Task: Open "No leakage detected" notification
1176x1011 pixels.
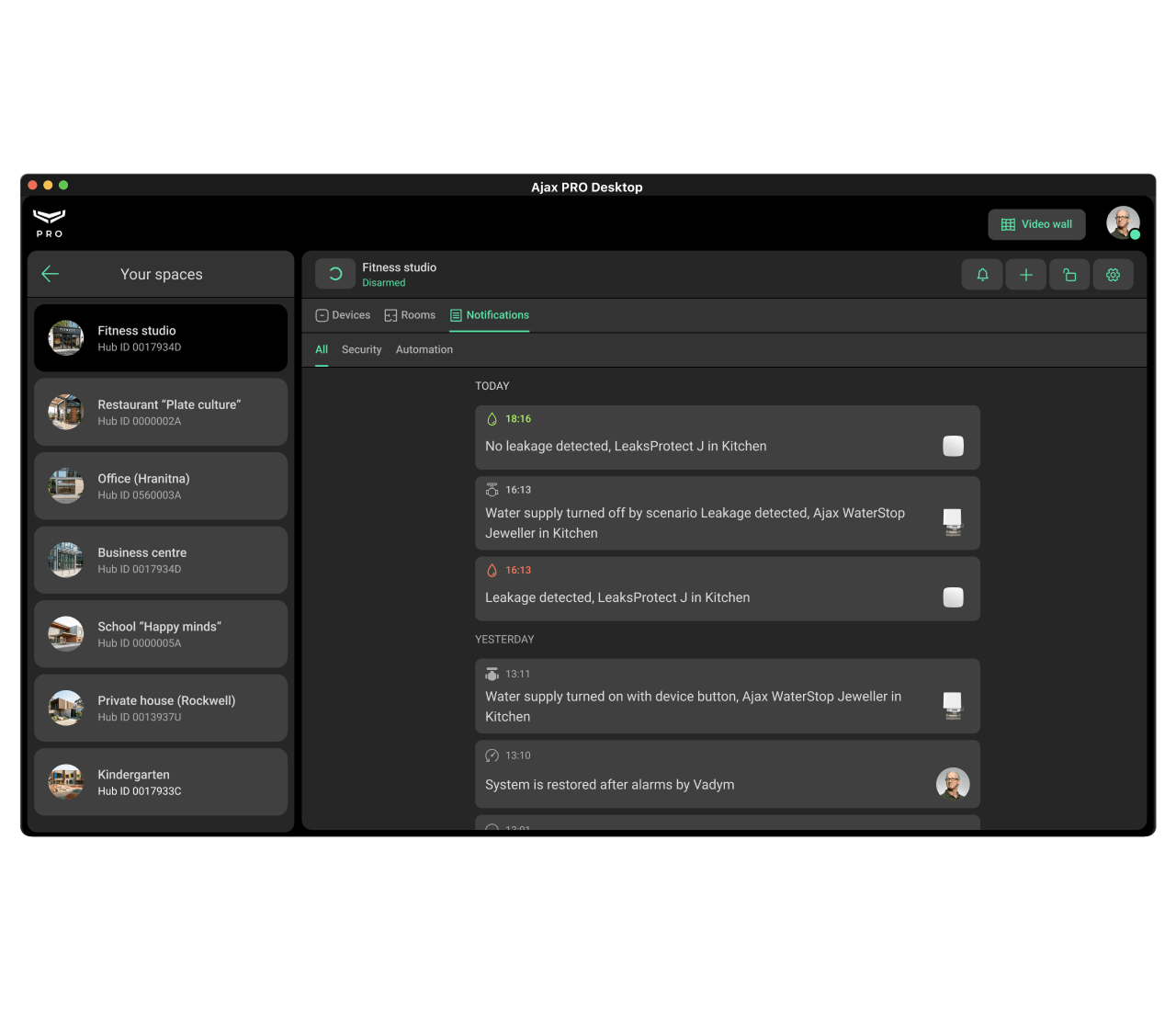Action: (x=728, y=437)
